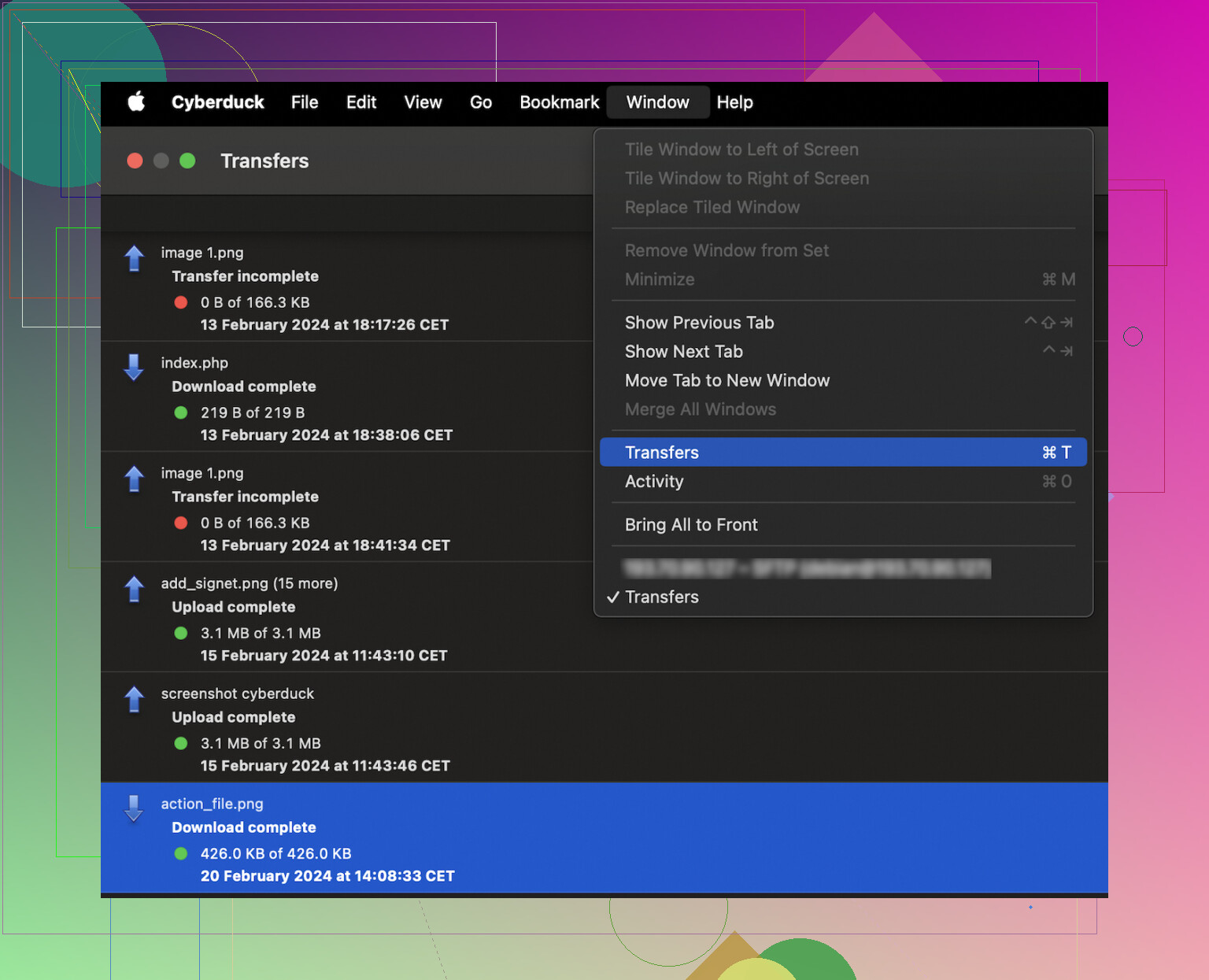Click upload arrow icon for add_signet.png

pyautogui.click(x=135, y=588)
